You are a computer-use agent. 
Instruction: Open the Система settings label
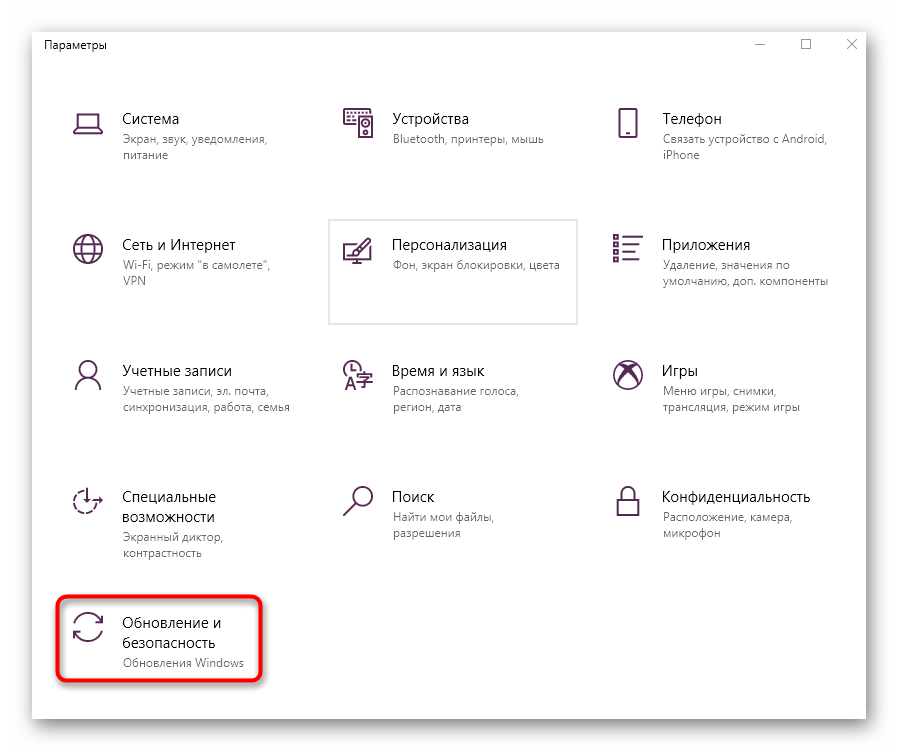pyautogui.click(x=151, y=119)
